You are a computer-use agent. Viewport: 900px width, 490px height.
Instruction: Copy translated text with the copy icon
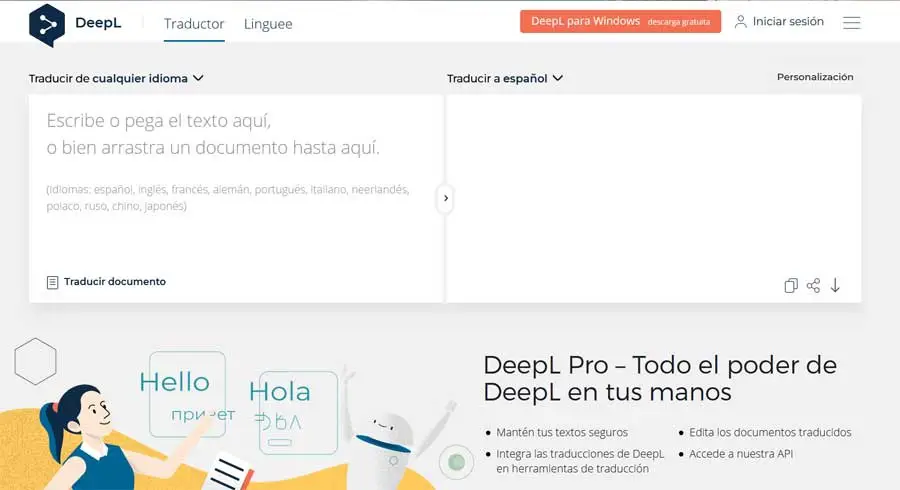tap(790, 285)
